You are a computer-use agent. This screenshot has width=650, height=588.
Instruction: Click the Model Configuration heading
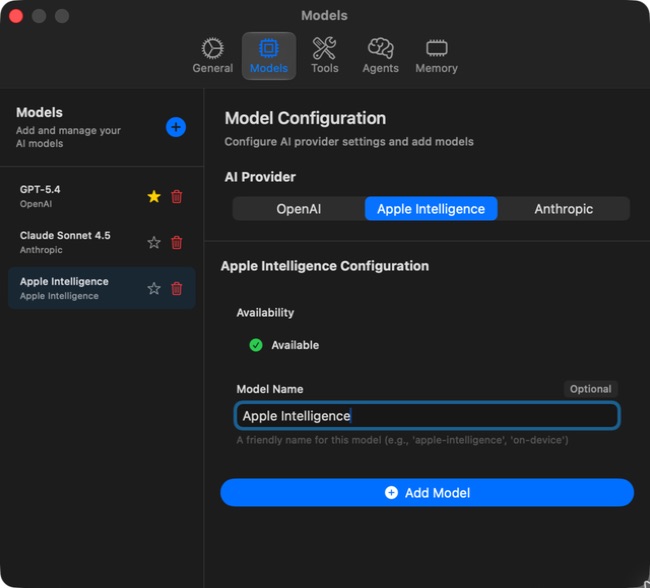(x=305, y=118)
